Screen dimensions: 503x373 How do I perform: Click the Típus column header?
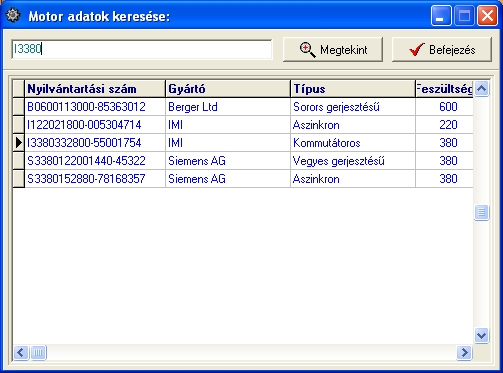click(x=353, y=89)
